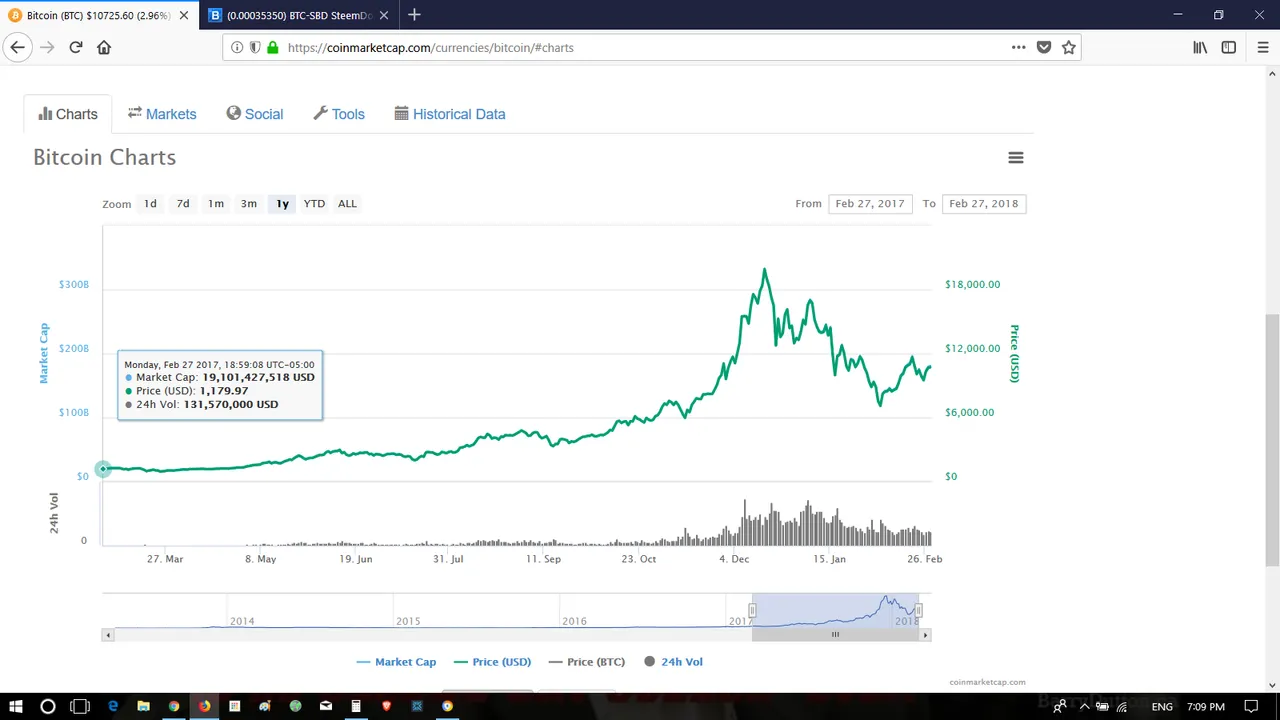Switch to Firefox on the taskbar
Image resolution: width=1280 pixels, height=720 pixels.
[x=204, y=706]
